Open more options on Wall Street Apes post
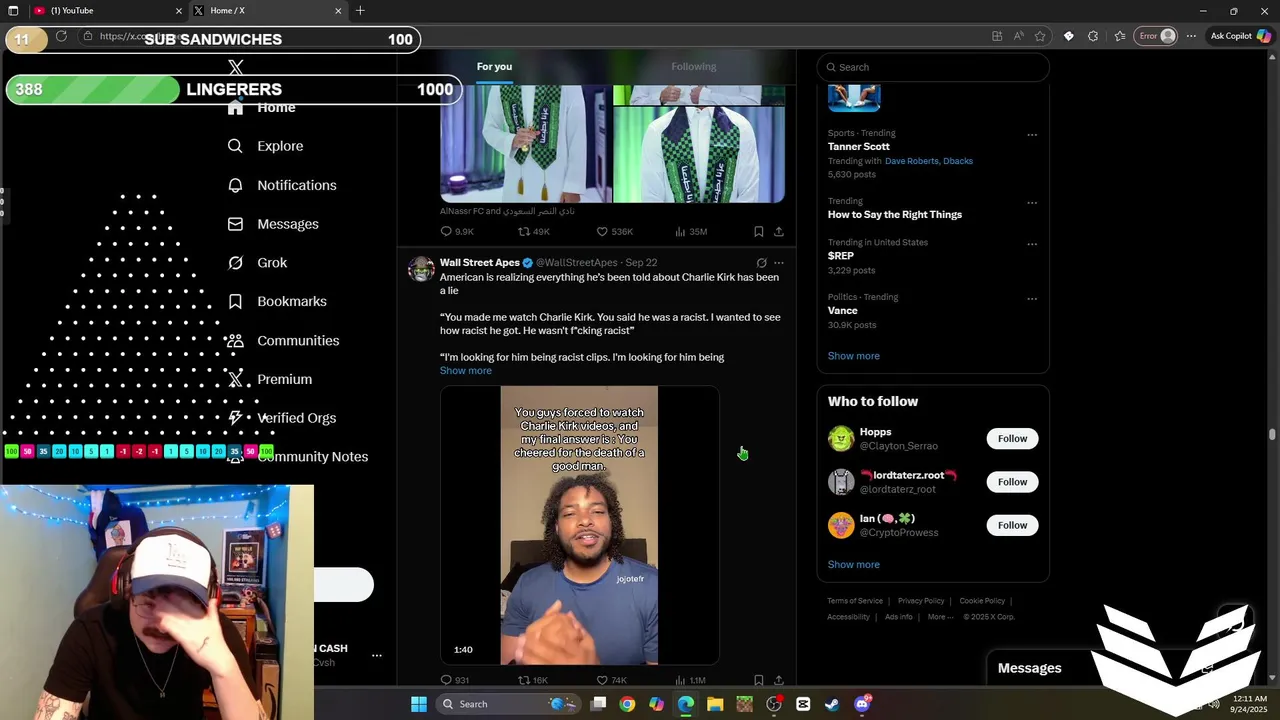 (779, 263)
